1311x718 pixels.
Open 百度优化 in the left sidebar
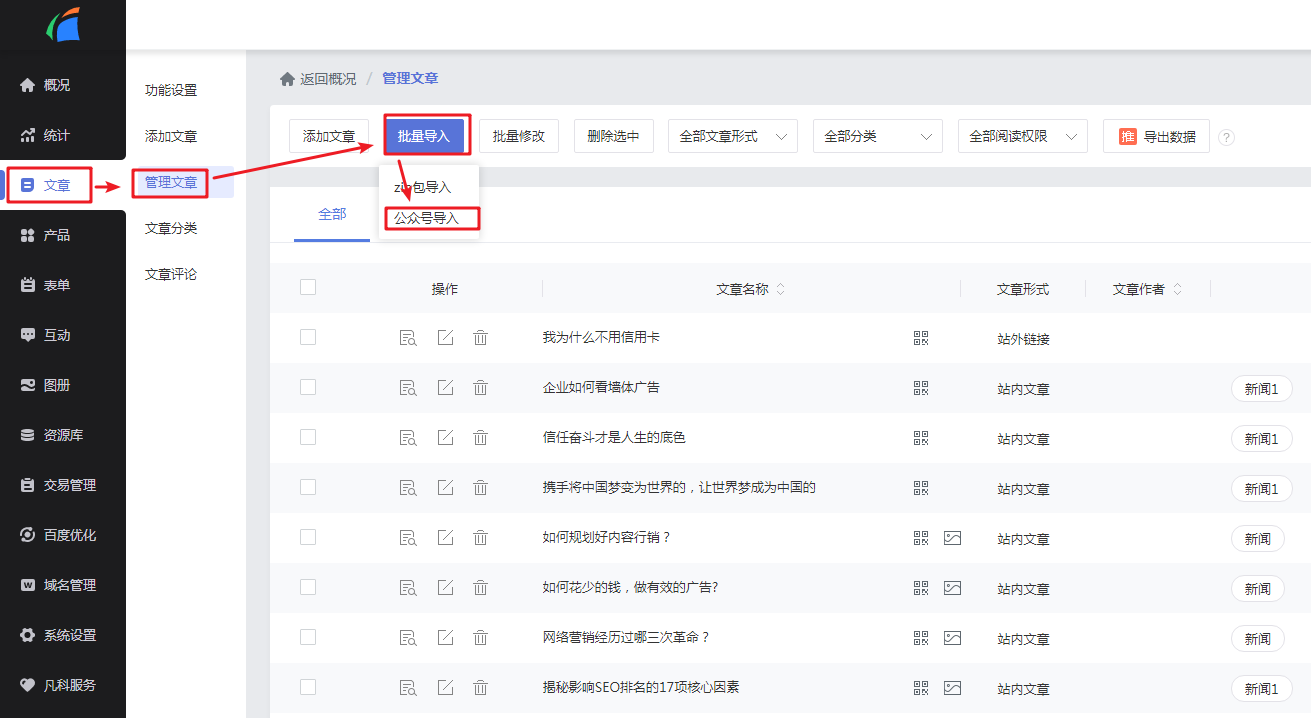[x=69, y=535]
